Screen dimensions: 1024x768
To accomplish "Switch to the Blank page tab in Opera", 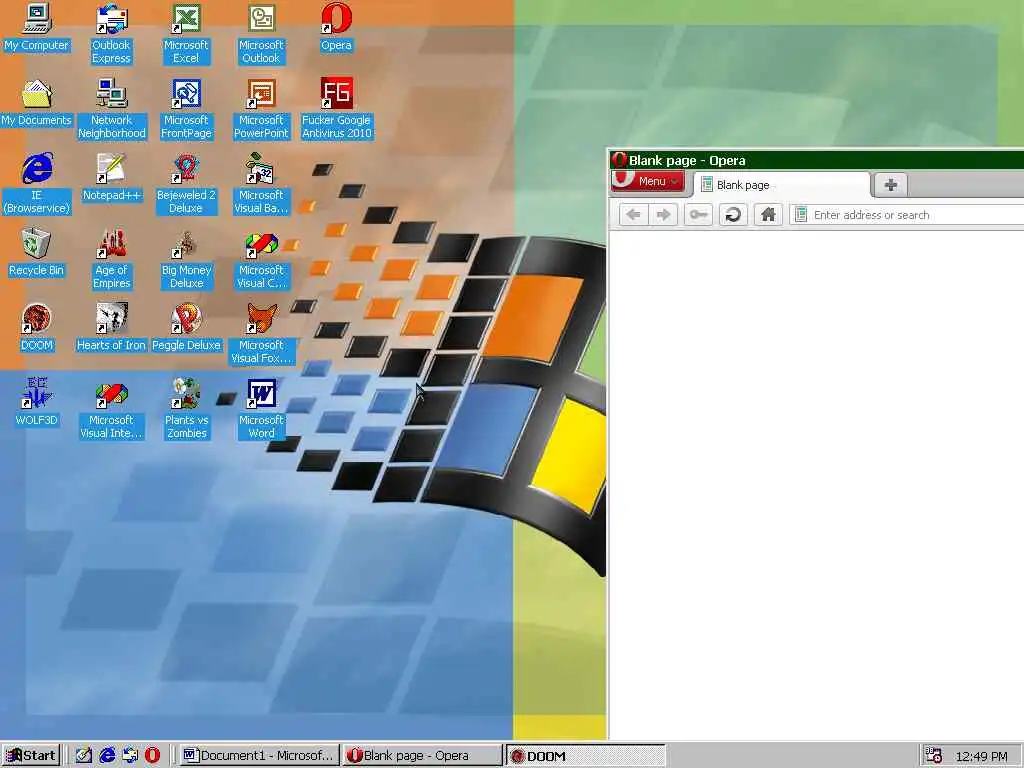I will [x=782, y=185].
